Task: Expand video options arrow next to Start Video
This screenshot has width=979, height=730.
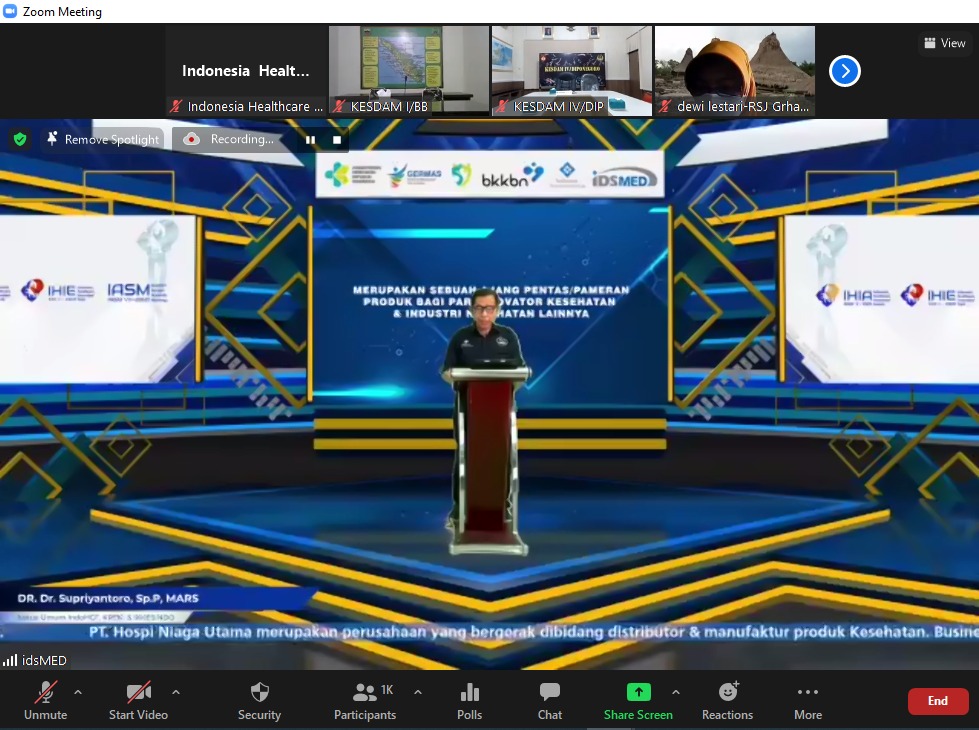Action: click(176, 692)
